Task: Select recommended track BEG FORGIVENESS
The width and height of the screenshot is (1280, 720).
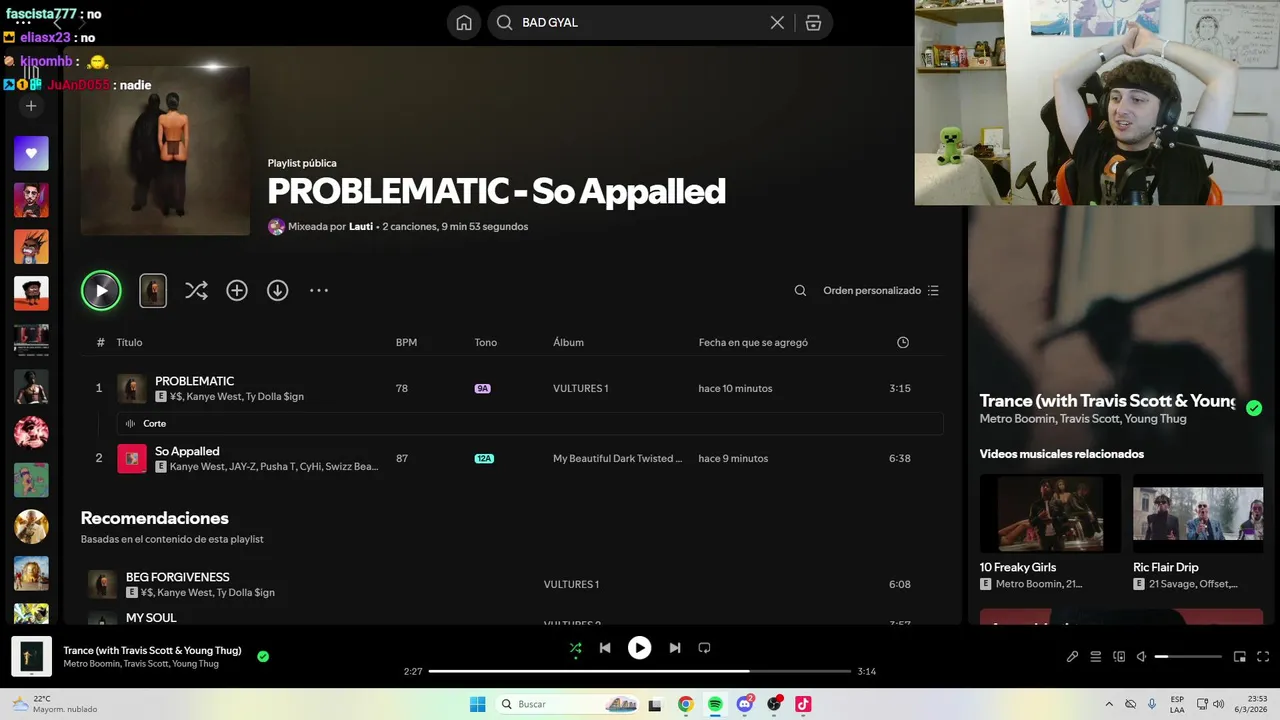Action: (x=177, y=577)
